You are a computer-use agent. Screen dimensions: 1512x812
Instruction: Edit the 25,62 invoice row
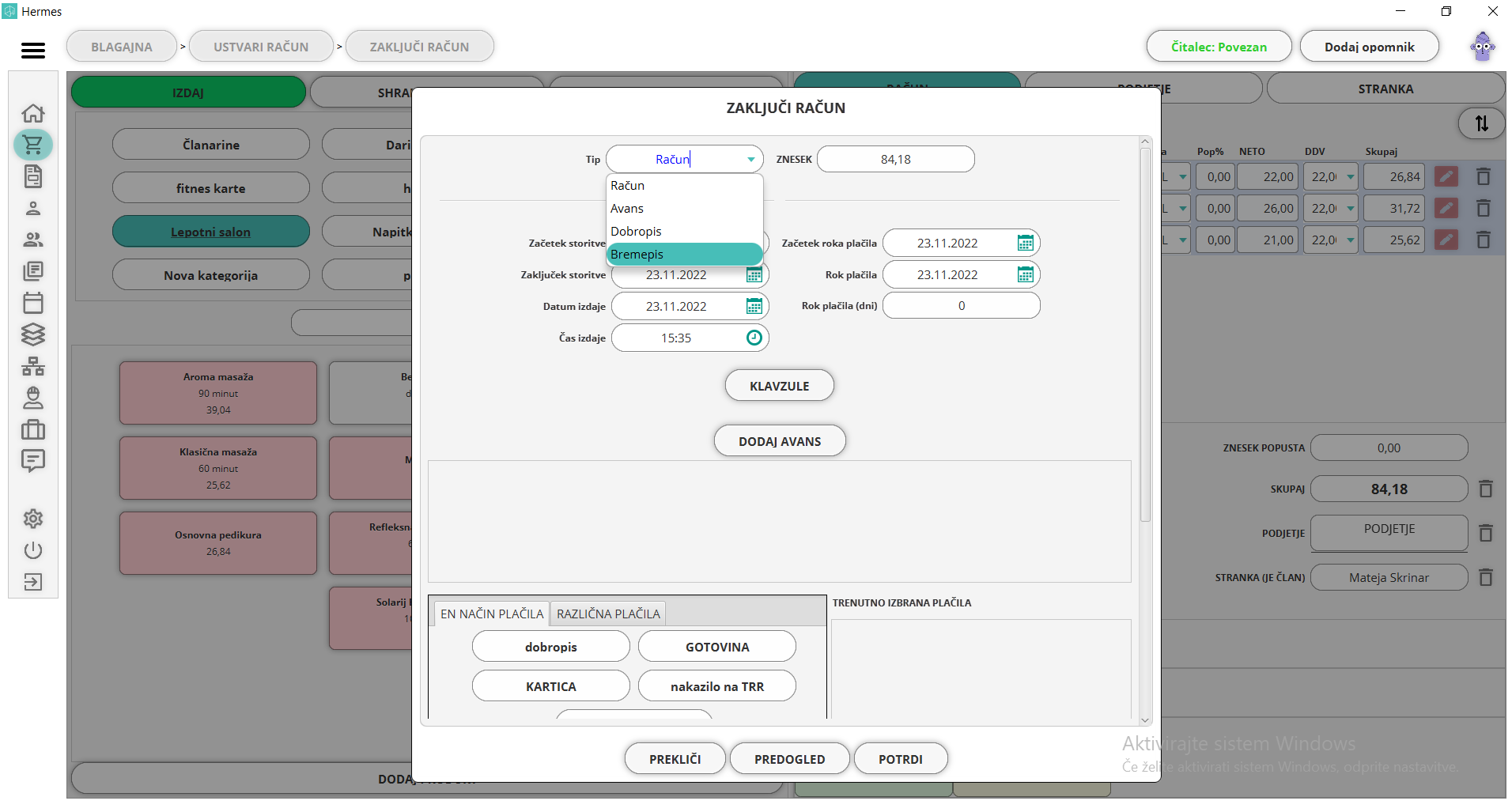(1446, 240)
